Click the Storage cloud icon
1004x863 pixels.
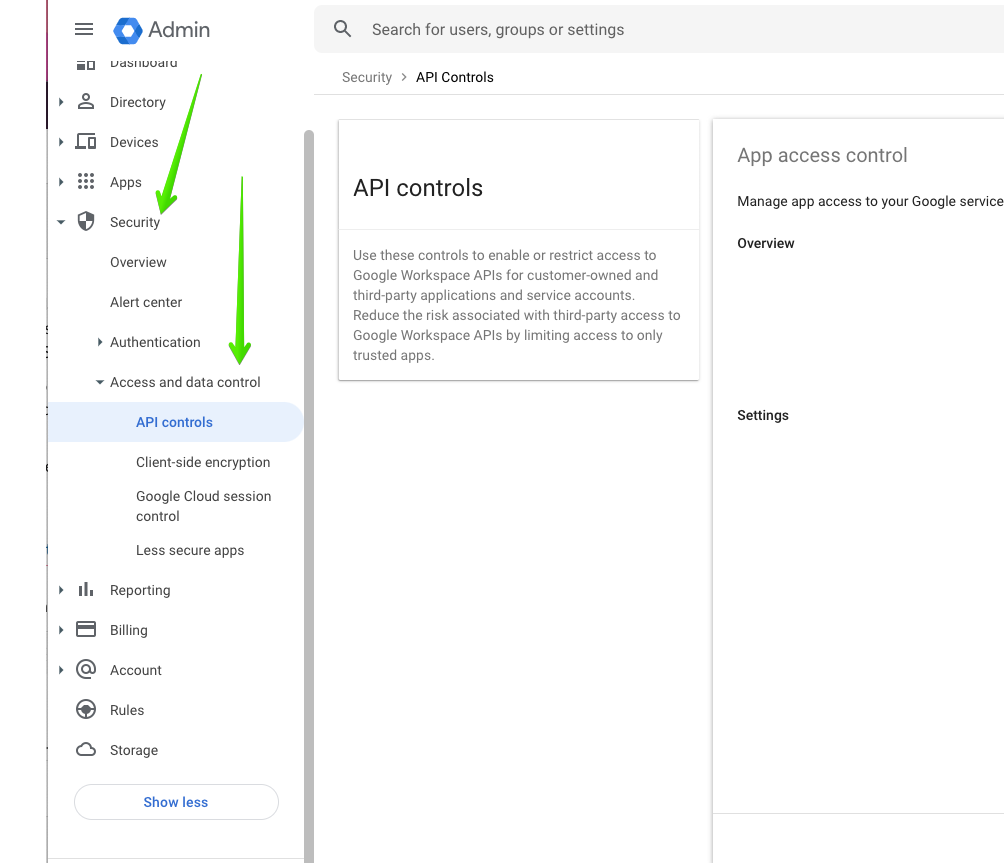pos(86,750)
